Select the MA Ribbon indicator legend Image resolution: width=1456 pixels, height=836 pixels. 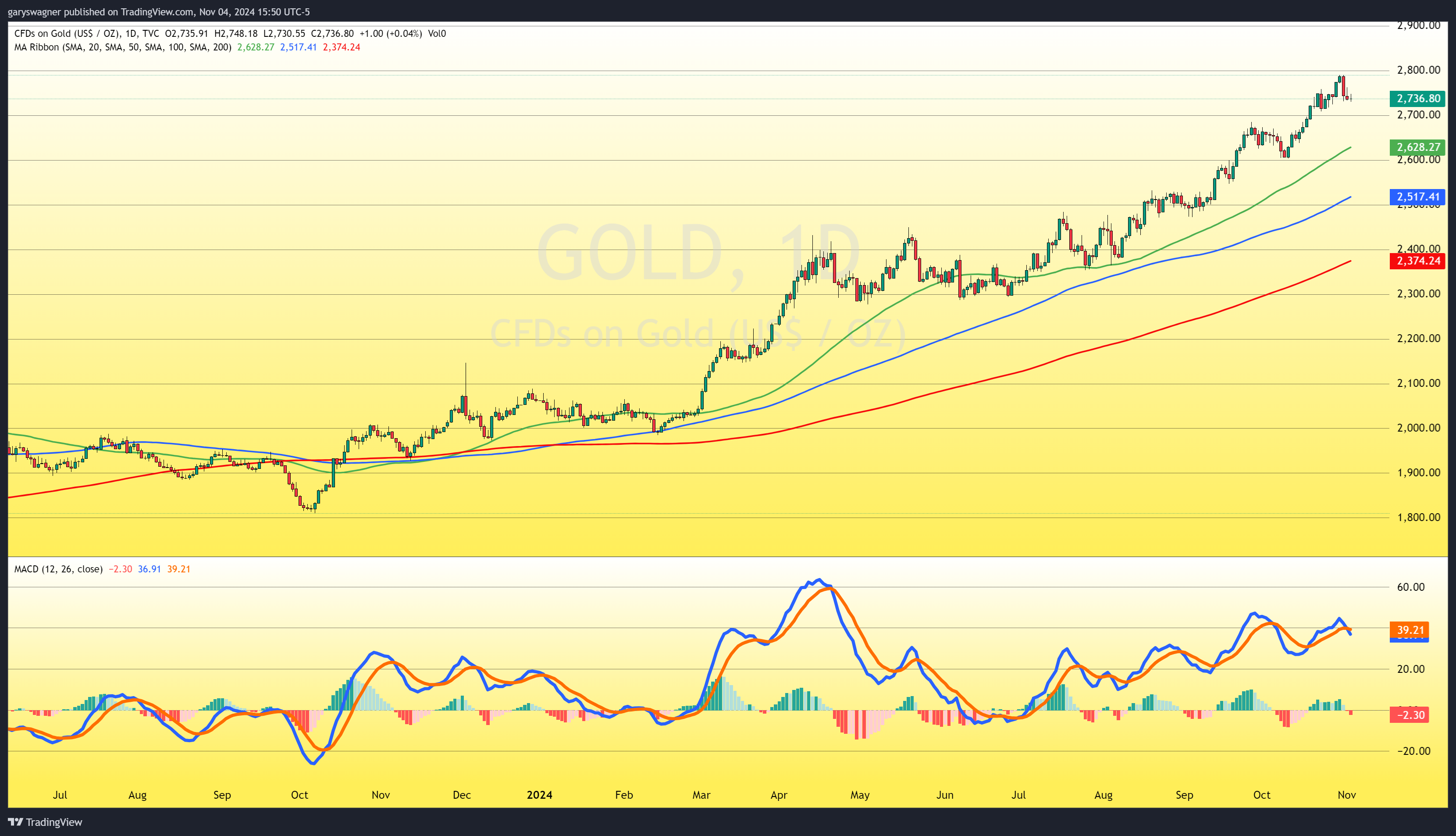coord(122,47)
